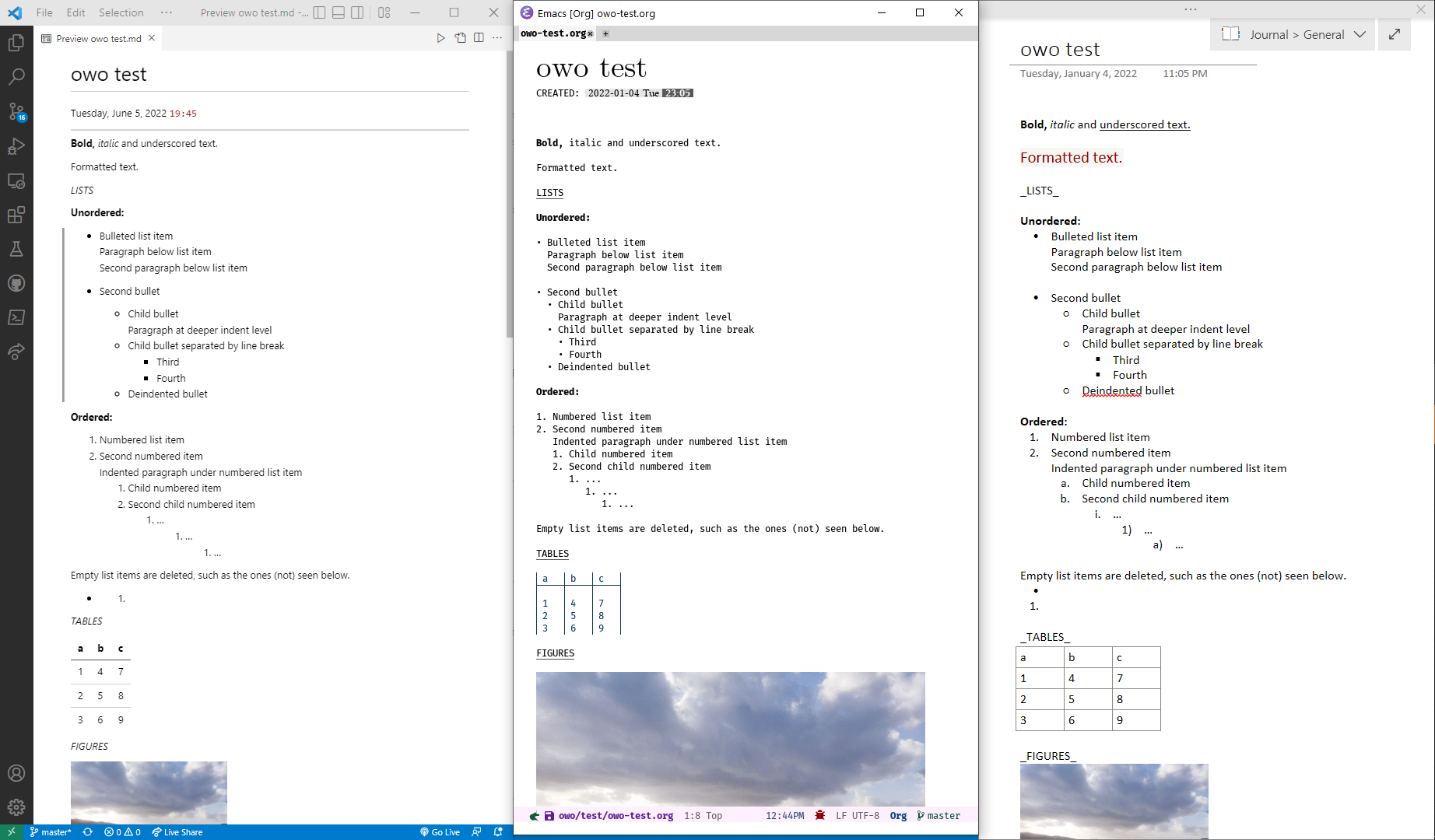The width and height of the screenshot is (1435, 840).
Task: Click feedback icon in VS Code status bar
Action: 476,831
